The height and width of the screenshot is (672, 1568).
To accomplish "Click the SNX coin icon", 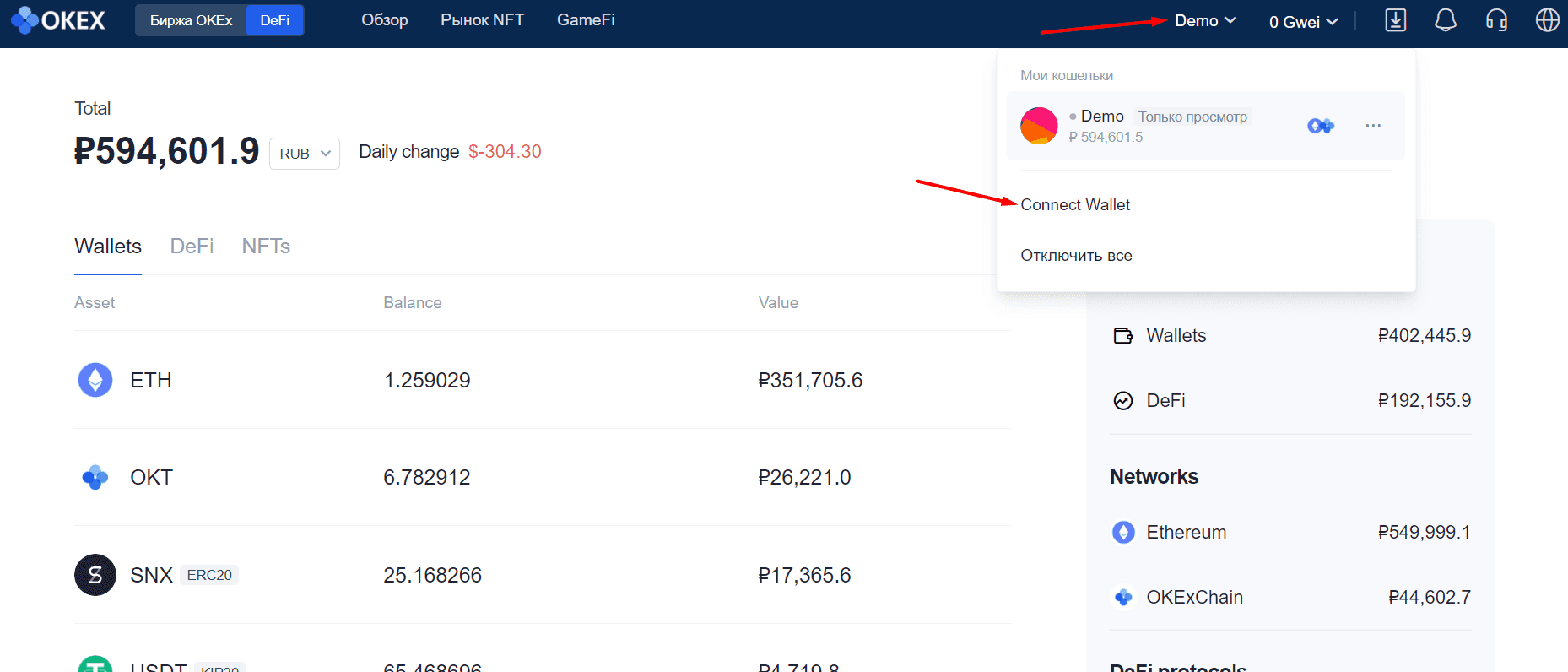I will coord(95,575).
